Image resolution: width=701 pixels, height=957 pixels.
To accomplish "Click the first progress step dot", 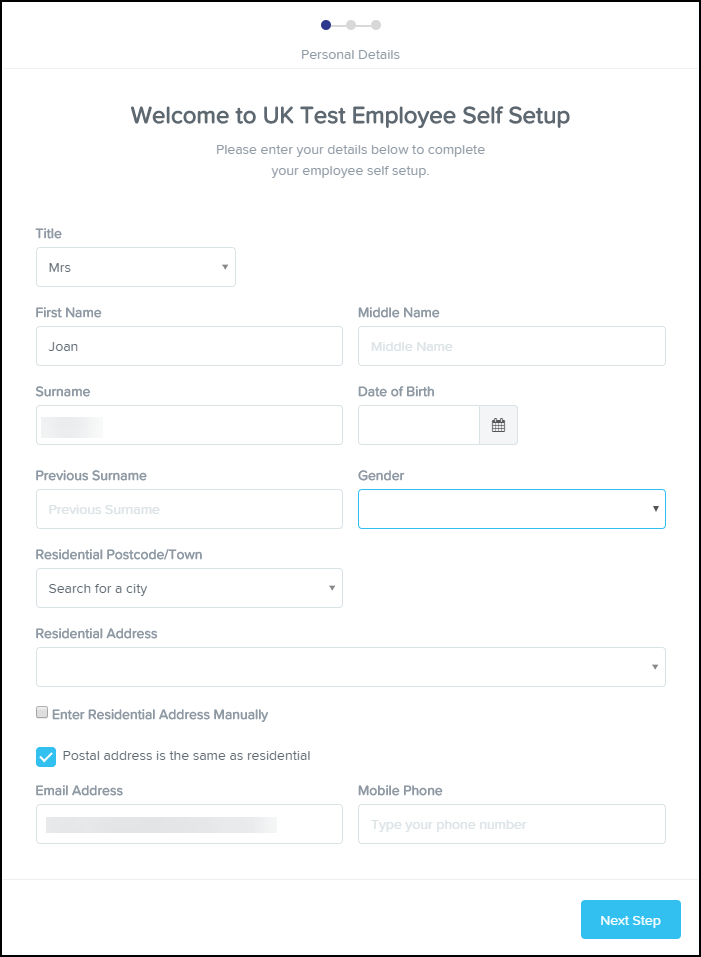I will coord(326,25).
